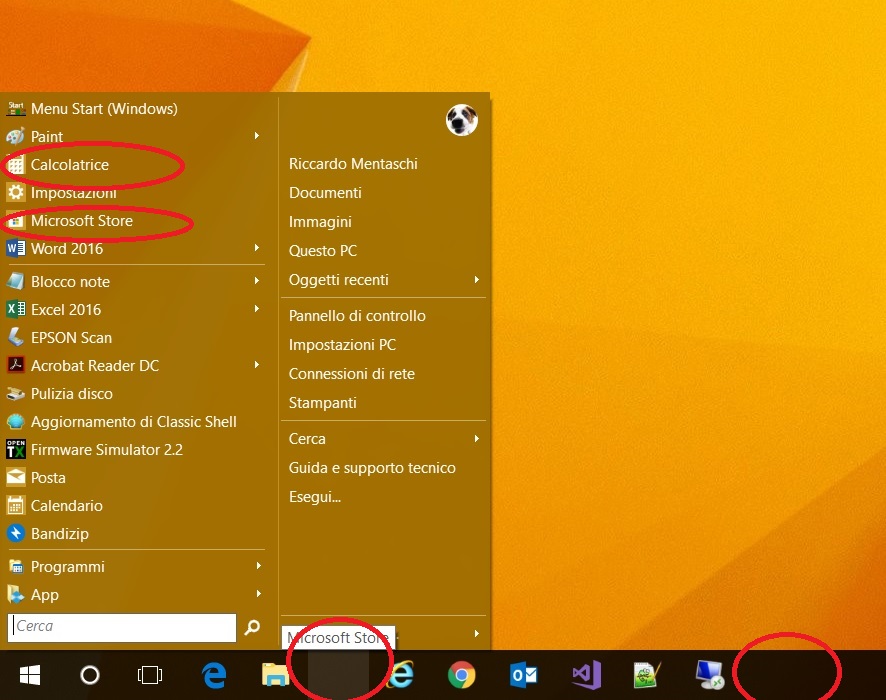The height and width of the screenshot is (700, 886).
Task: Open Guida e supporto tecnico
Action: [372, 468]
